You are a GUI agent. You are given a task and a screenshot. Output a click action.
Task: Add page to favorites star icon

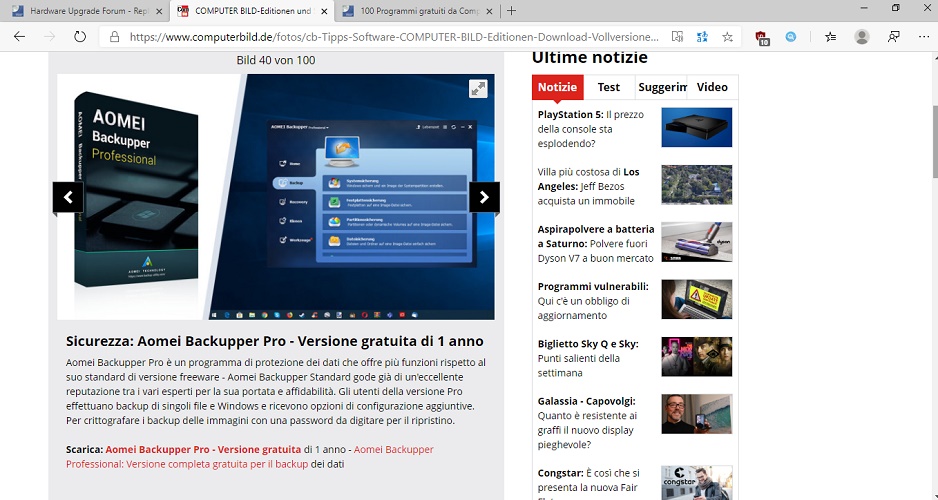click(x=727, y=36)
